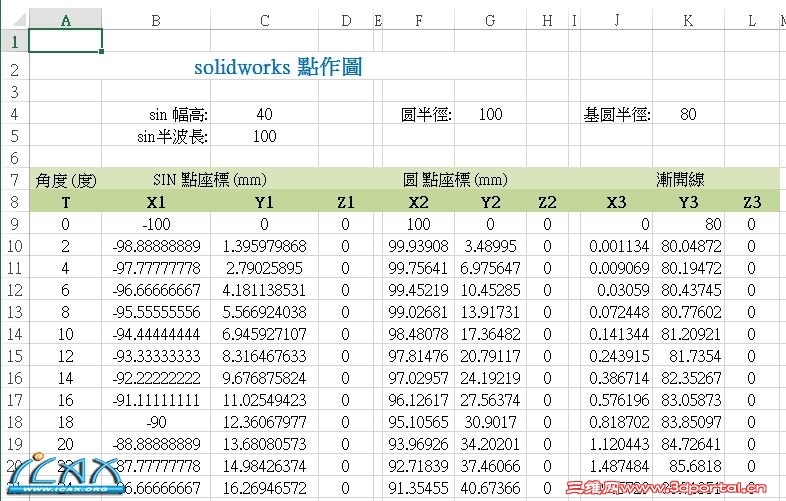
Task: Select base circle radius value 80 in K4
Action: tap(688, 114)
